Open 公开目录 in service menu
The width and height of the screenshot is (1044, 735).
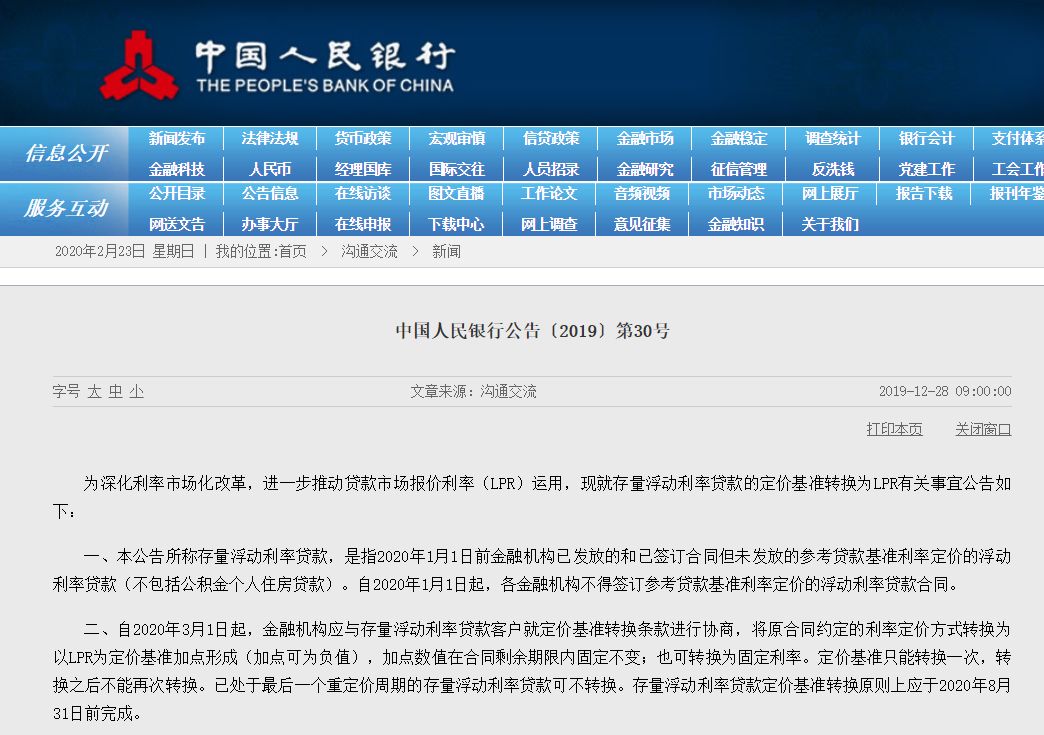pos(176,194)
